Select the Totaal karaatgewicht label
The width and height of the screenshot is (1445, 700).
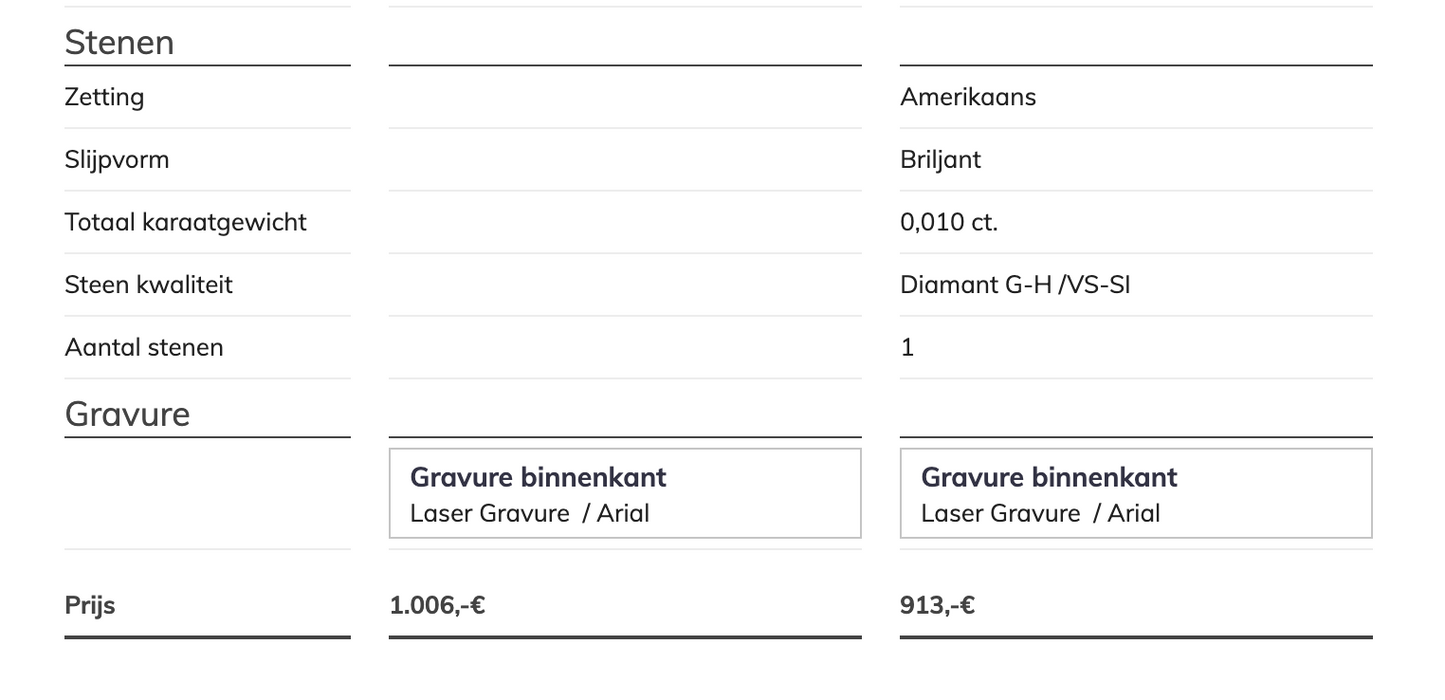coord(185,222)
